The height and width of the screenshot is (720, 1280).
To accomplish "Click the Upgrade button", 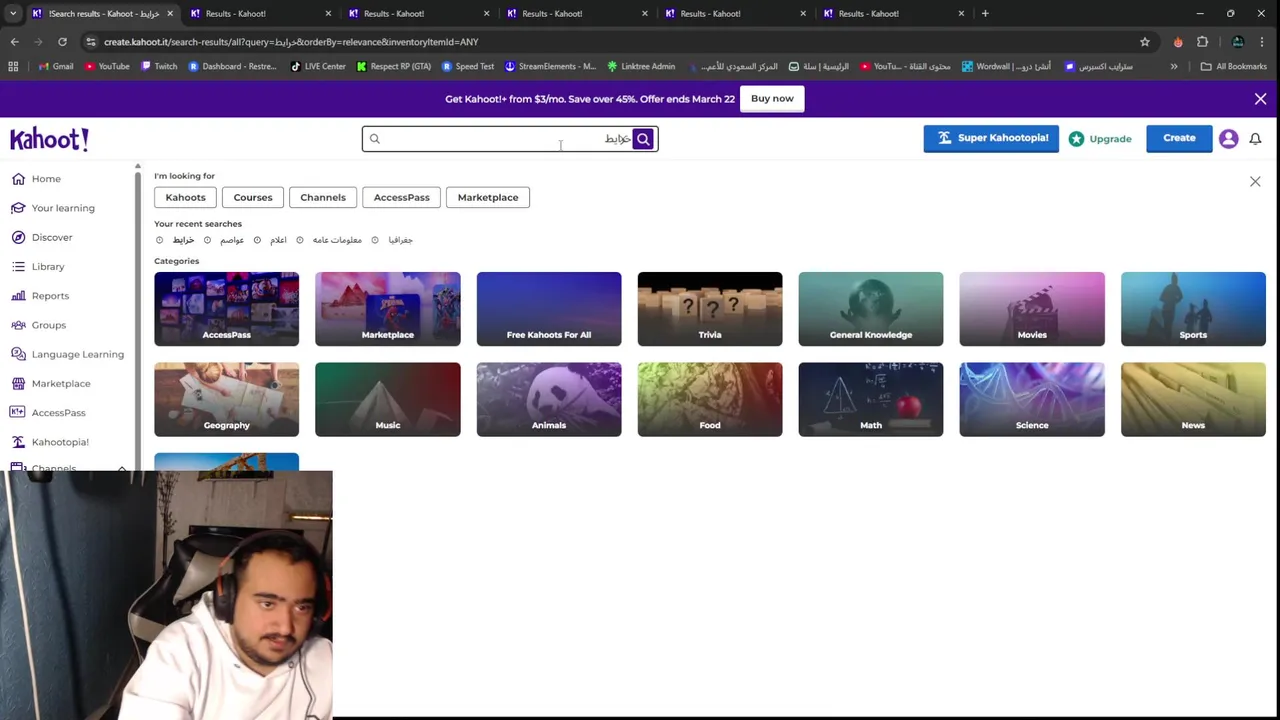I will [x=1100, y=139].
